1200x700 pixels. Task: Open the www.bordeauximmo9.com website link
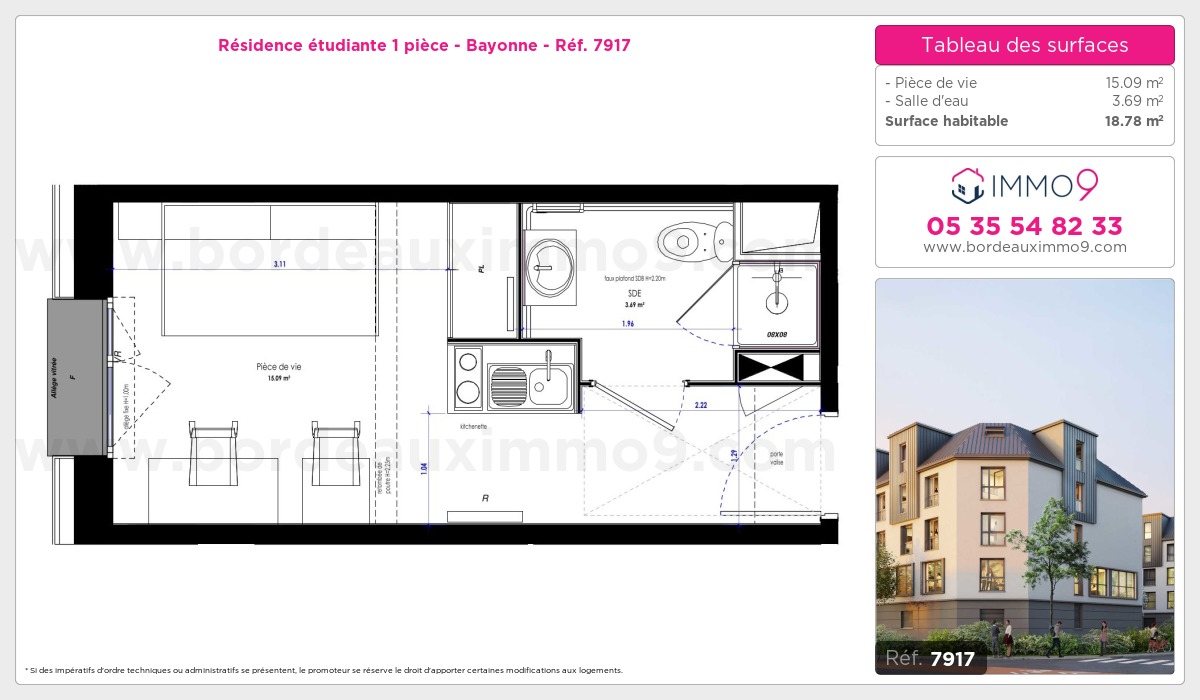[1024, 247]
